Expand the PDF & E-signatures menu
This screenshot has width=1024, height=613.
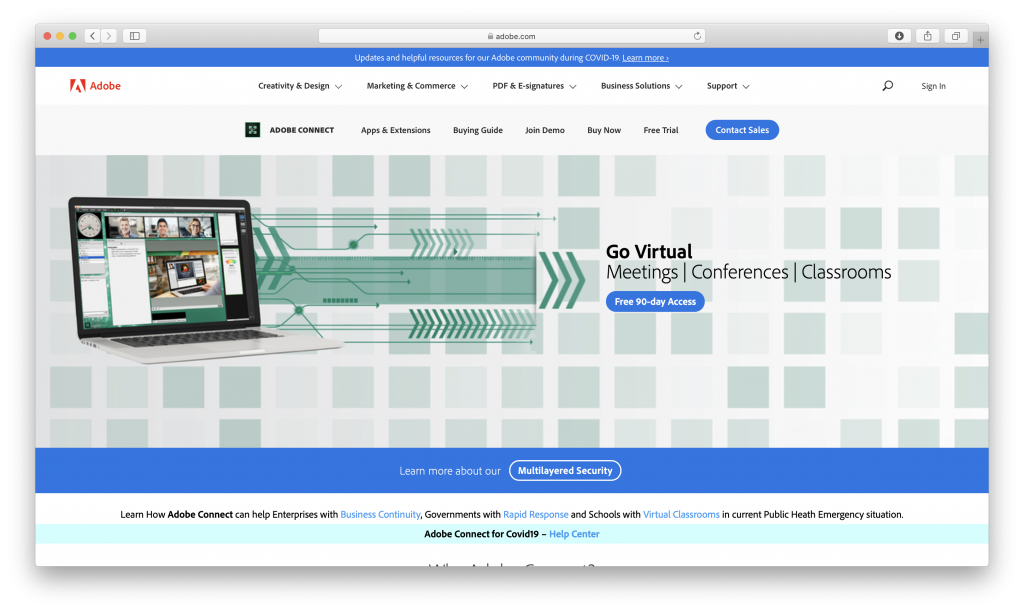(534, 86)
